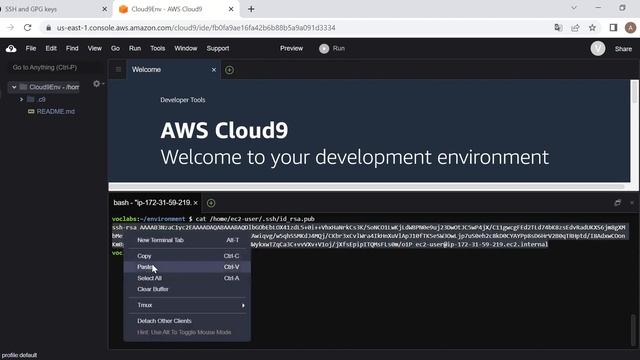
Task: Collapse the Cloud9Env root folder
Action: [x=14, y=87]
